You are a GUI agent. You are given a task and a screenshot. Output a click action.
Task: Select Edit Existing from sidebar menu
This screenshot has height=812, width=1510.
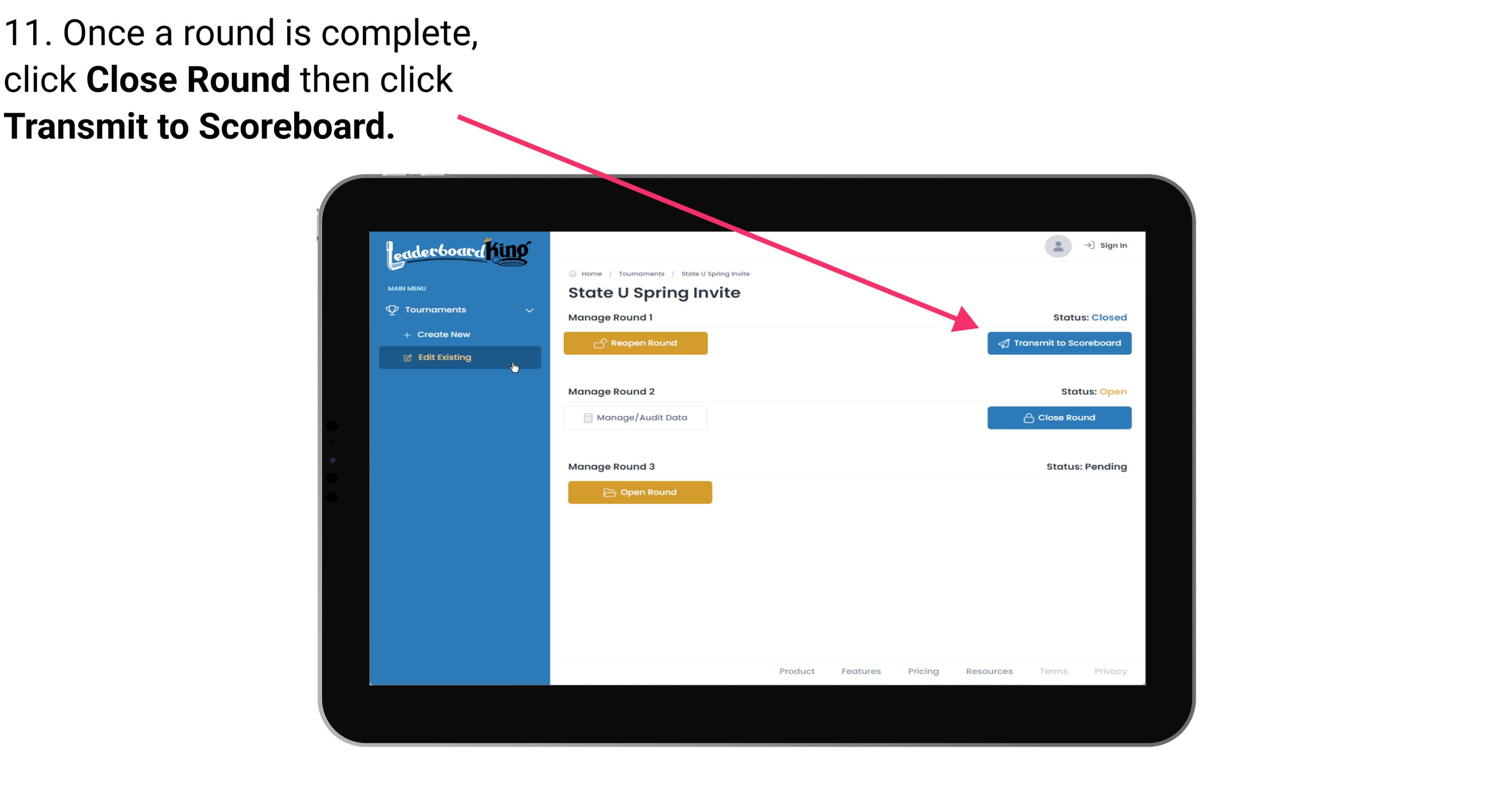(459, 357)
